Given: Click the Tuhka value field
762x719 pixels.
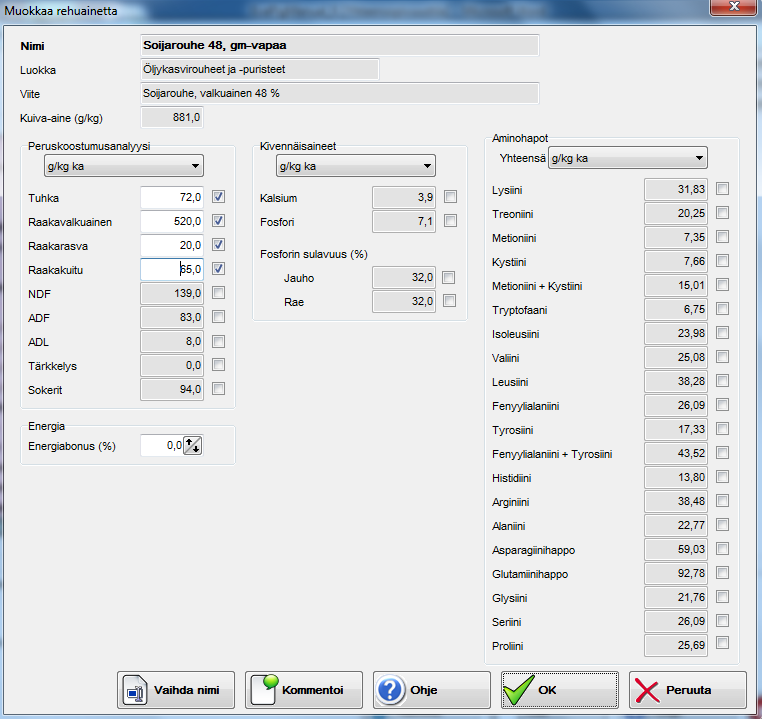Looking at the screenshot, I should 172,197.
